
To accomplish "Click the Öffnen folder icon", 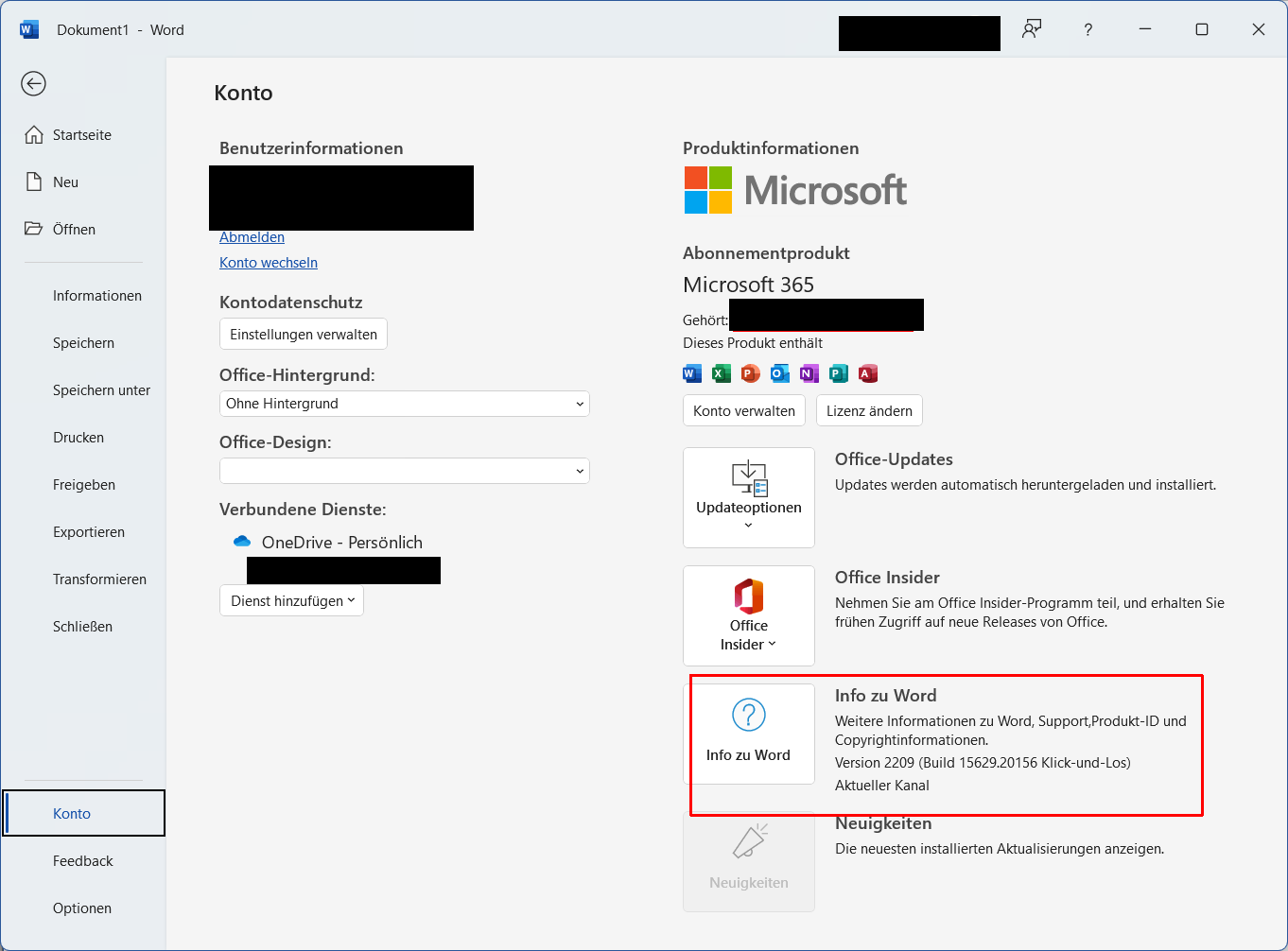I will click(34, 229).
